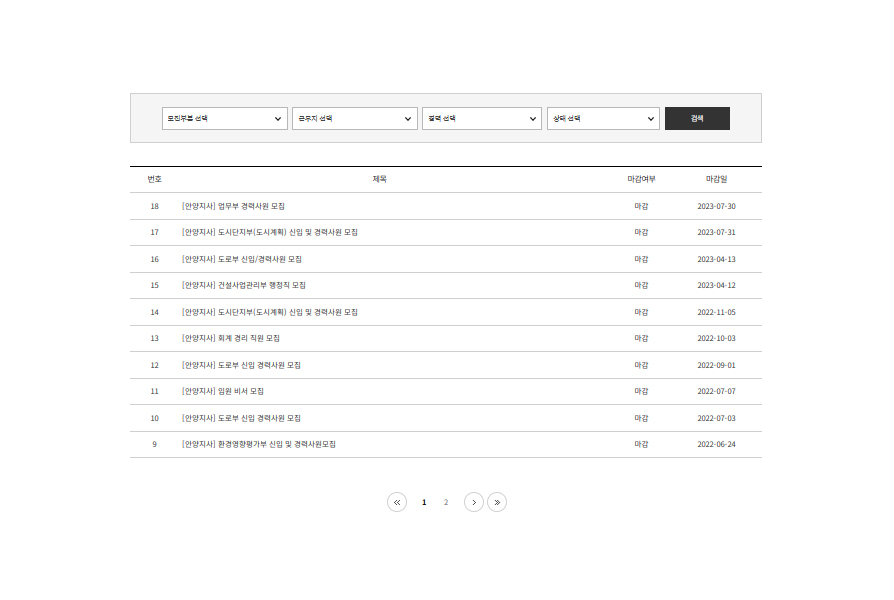
Task: Click the row number 15 cell
Action: (155, 285)
